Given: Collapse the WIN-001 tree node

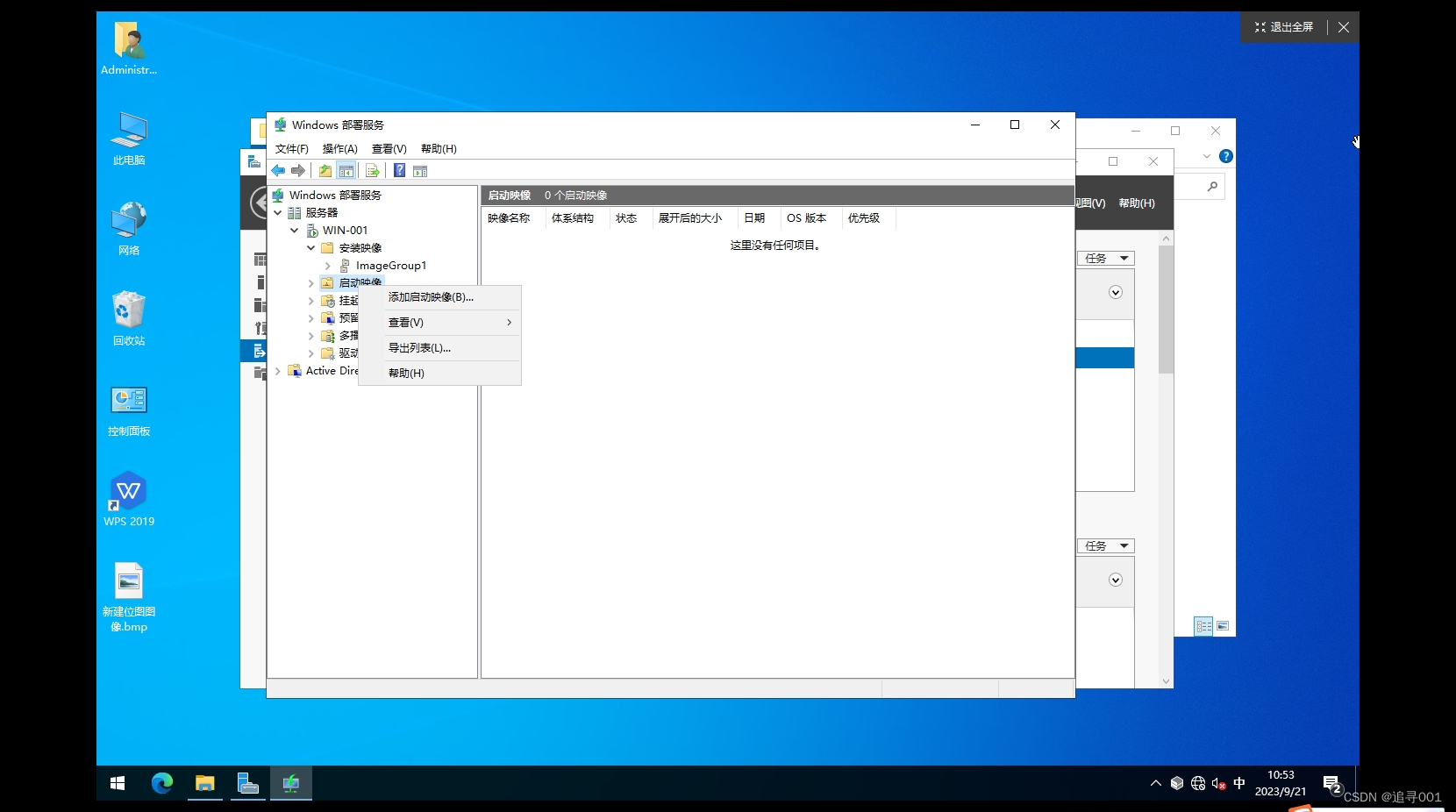Looking at the screenshot, I should (295, 230).
